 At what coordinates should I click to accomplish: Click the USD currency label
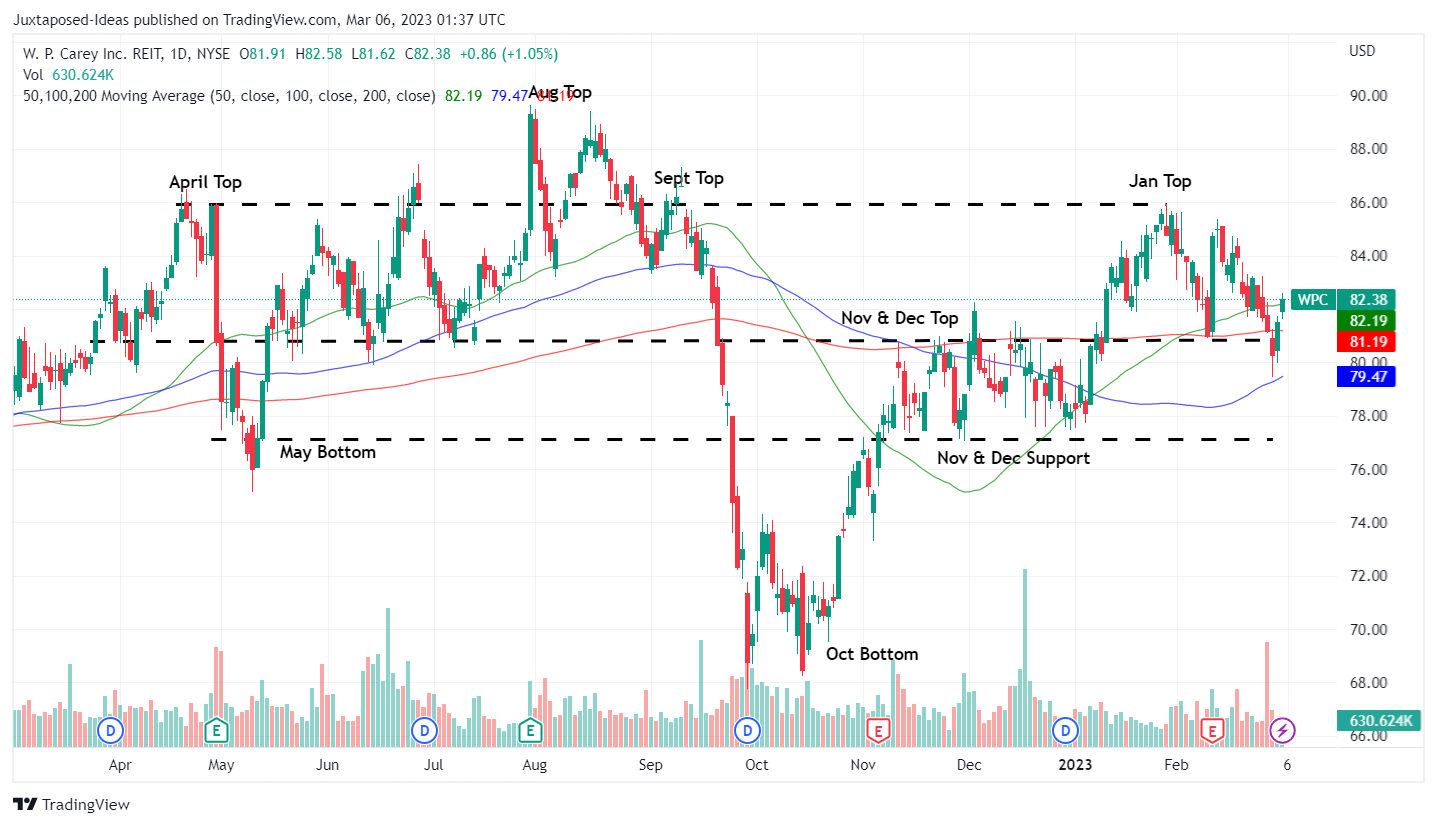click(1361, 51)
